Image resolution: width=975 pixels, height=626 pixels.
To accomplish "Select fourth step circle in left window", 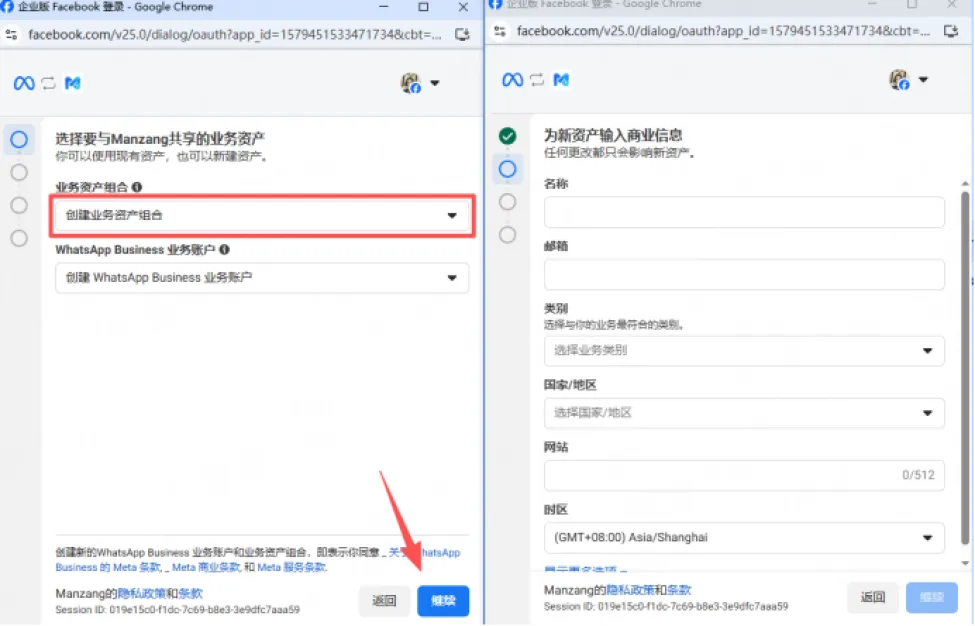I will 19,238.
